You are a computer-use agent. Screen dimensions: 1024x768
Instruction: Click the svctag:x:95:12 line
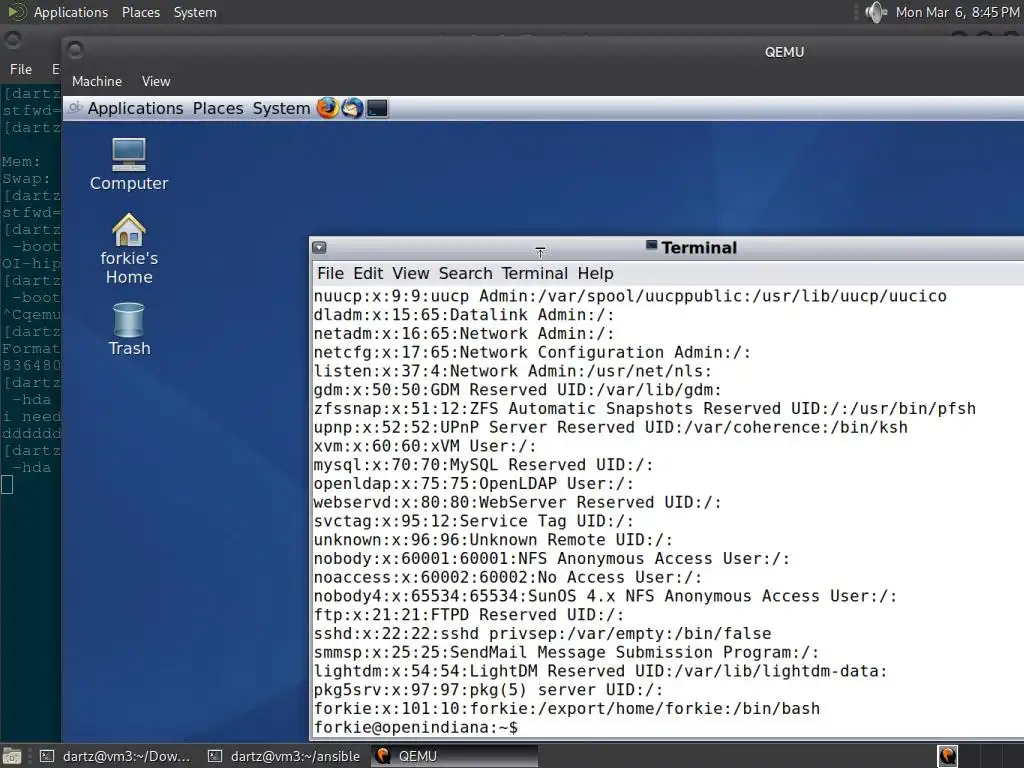pyautogui.click(x=473, y=521)
